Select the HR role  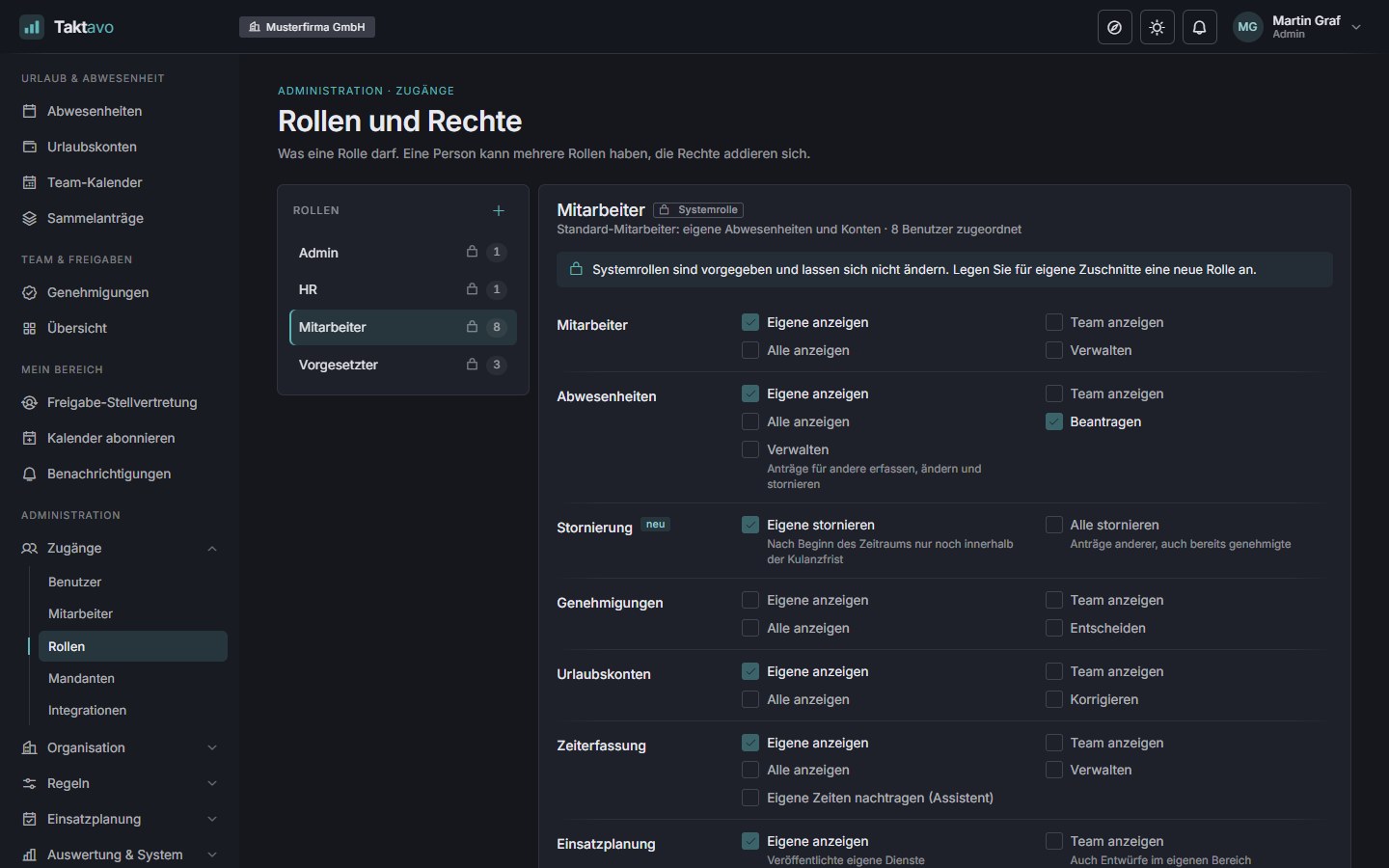point(403,289)
